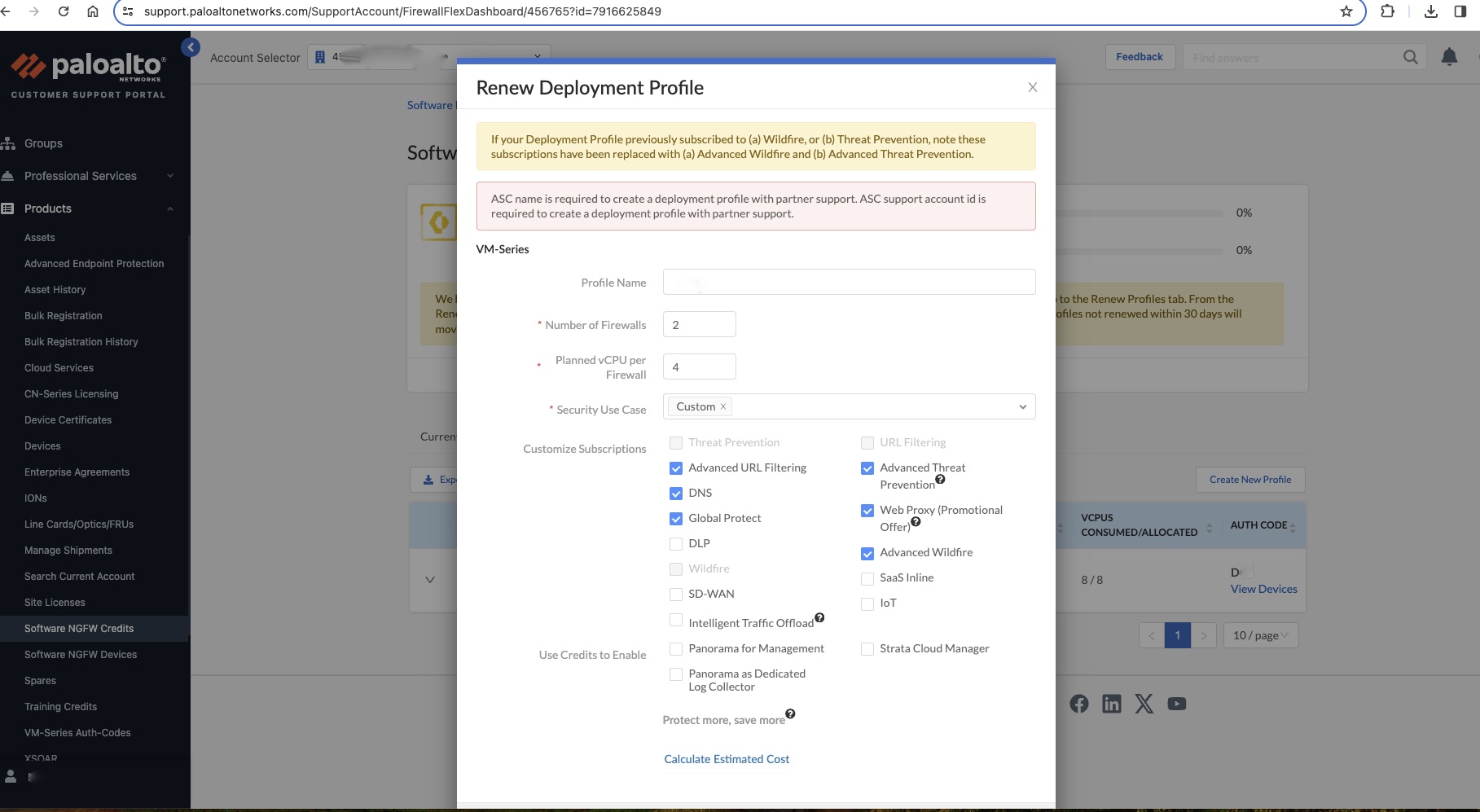Click the notification bell icon
Image resolution: width=1480 pixels, height=812 pixels.
(x=1449, y=57)
